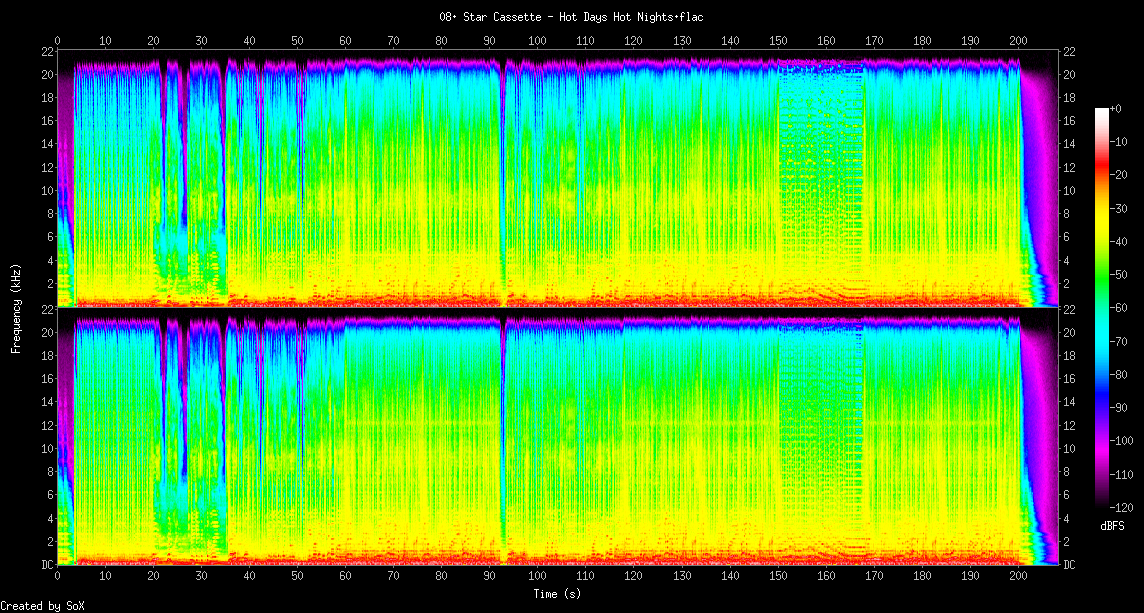Click the "DC" label at the bottom-left corner
Screen dimensions: 1144x613
pos(47,565)
